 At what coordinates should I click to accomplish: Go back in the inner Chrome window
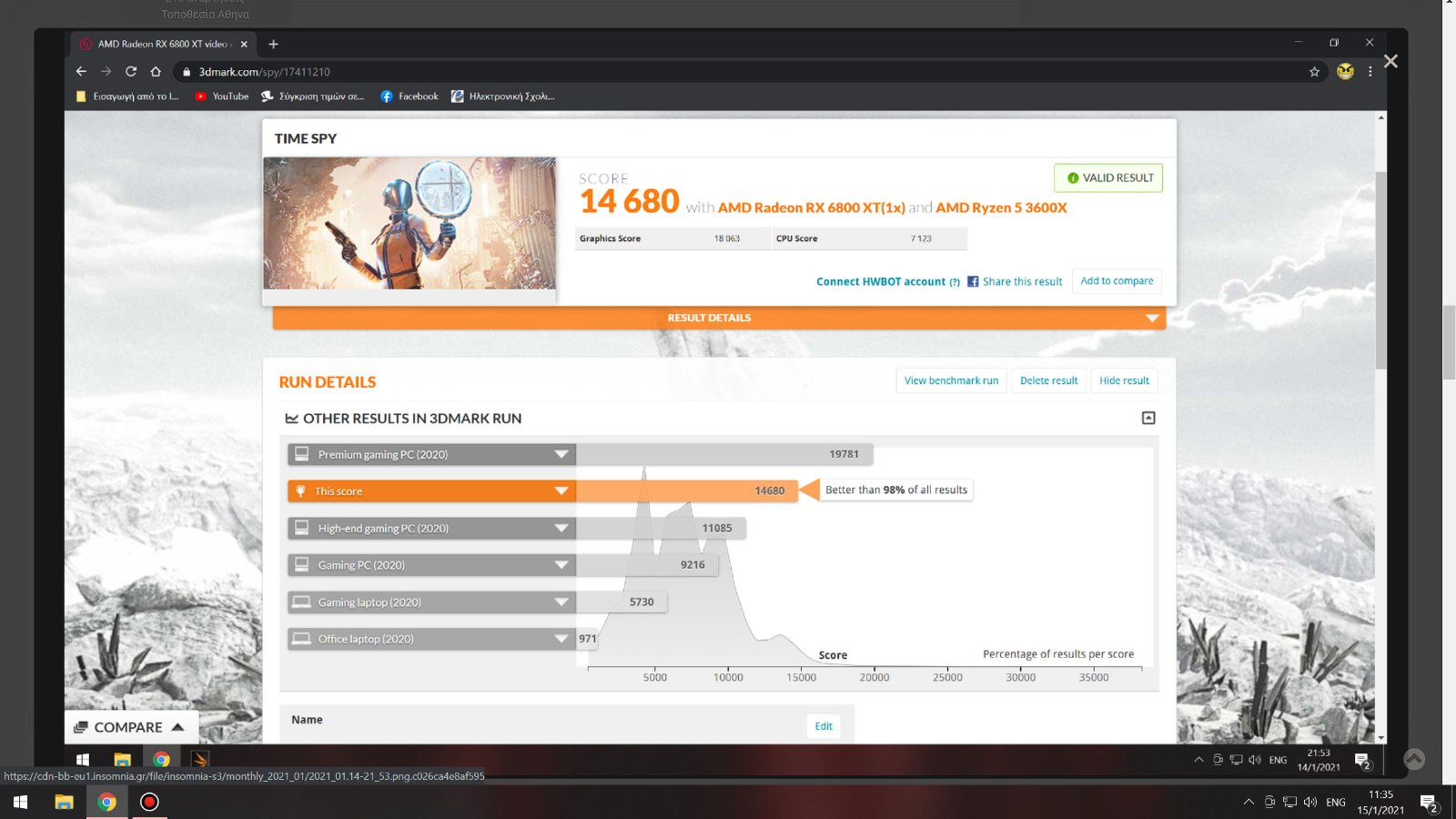click(x=81, y=71)
